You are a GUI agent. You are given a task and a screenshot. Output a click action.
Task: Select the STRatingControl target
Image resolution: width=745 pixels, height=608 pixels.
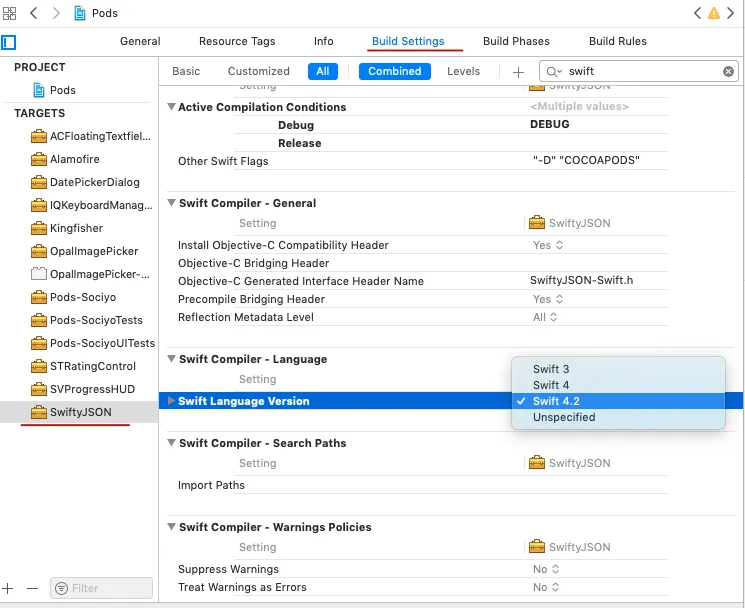coord(83,366)
